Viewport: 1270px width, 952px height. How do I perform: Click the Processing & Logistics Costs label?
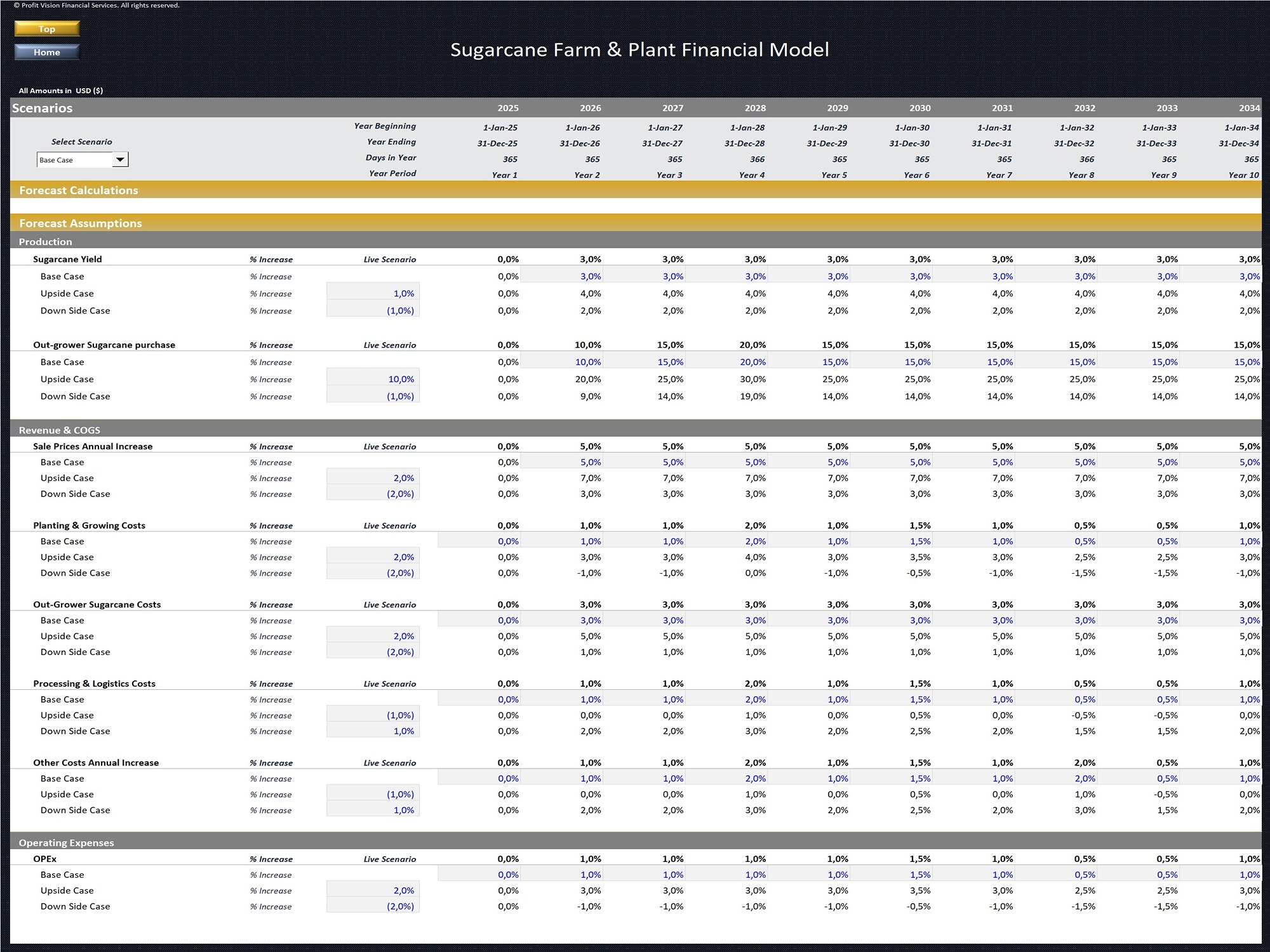pyautogui.click(x=94, y=684)
